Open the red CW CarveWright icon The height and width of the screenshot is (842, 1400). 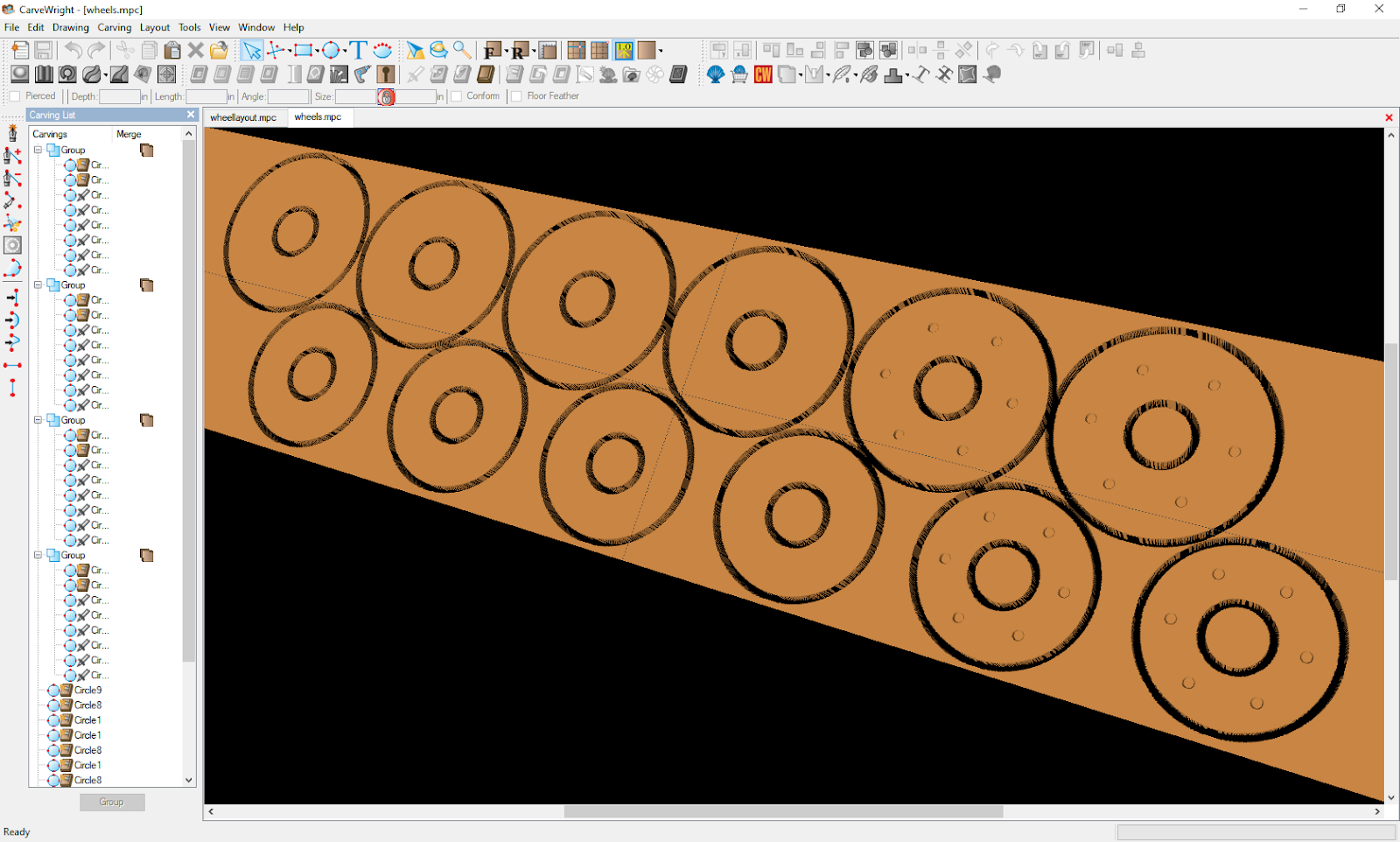(763, 74)
